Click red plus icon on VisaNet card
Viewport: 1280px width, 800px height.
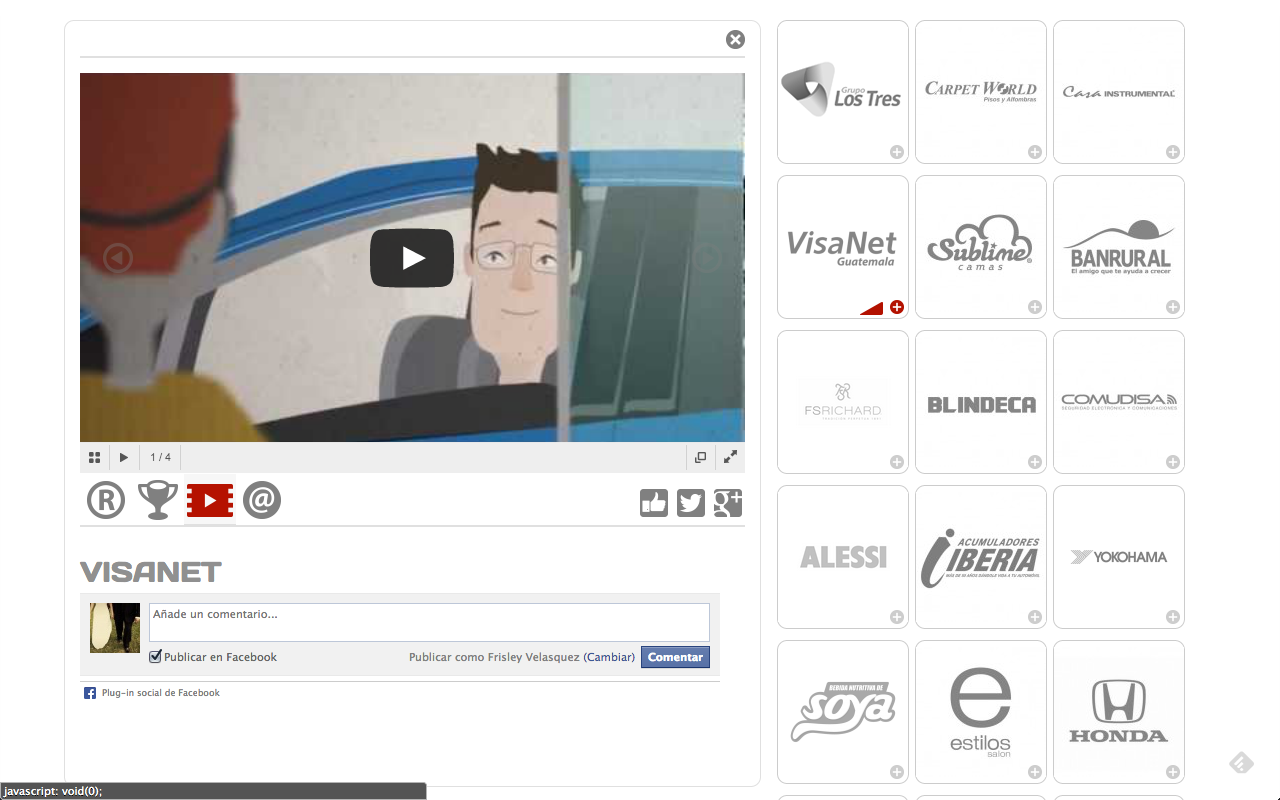tap(897, 307)
